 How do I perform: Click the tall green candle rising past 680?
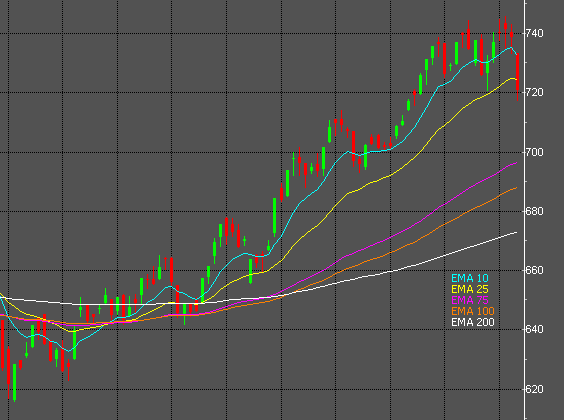point(274,216)
